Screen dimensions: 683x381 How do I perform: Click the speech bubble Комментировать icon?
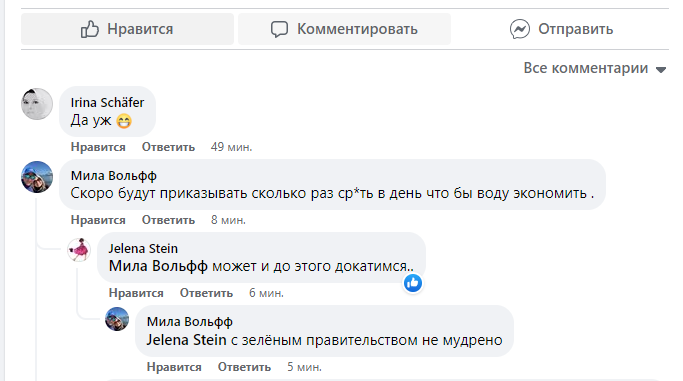(279, 29)
